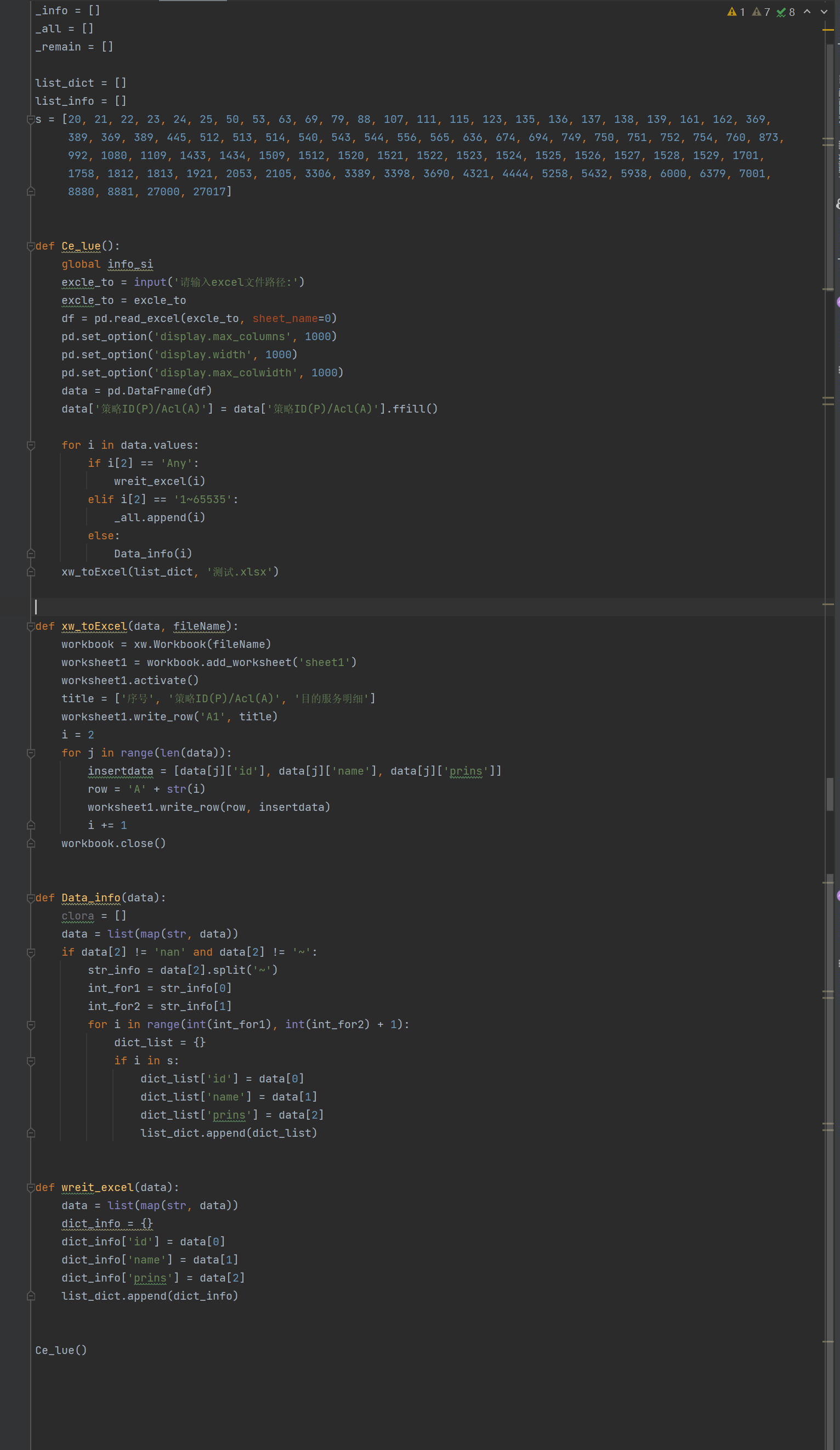Click the weak warning count showing 7

pos(760,12)
